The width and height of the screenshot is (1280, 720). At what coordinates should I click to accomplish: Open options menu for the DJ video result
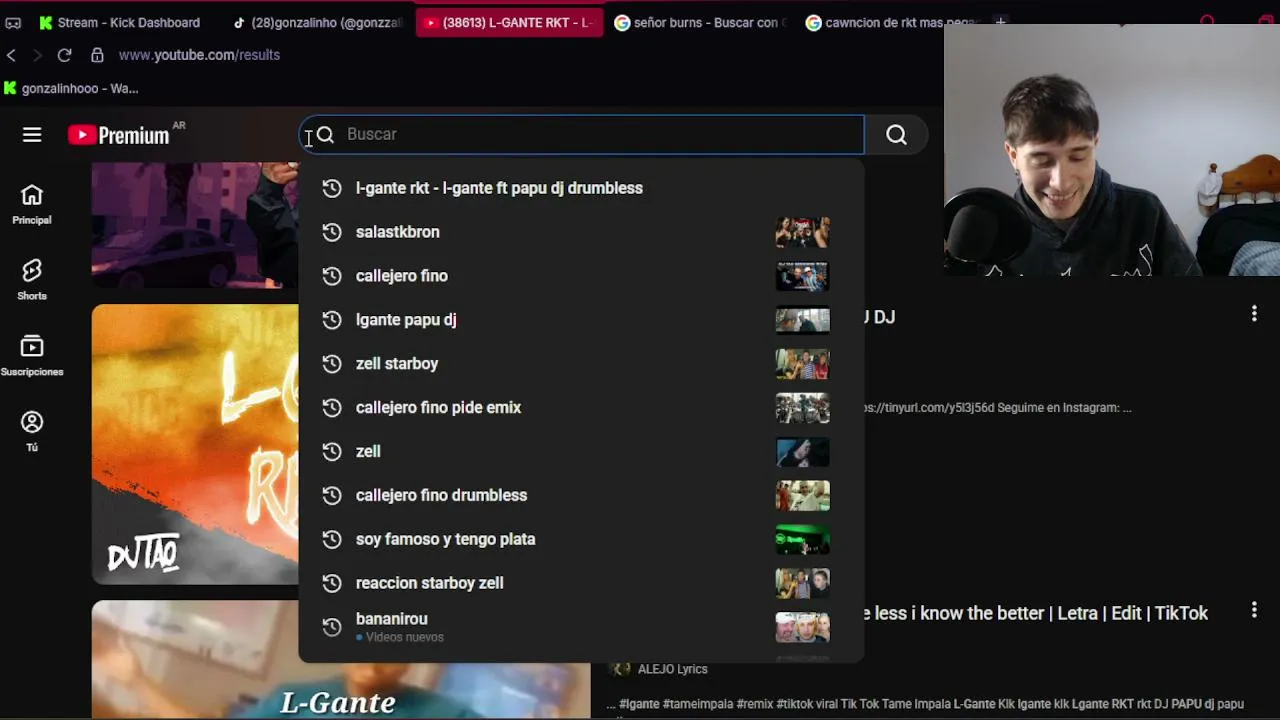click(1254, 314)
